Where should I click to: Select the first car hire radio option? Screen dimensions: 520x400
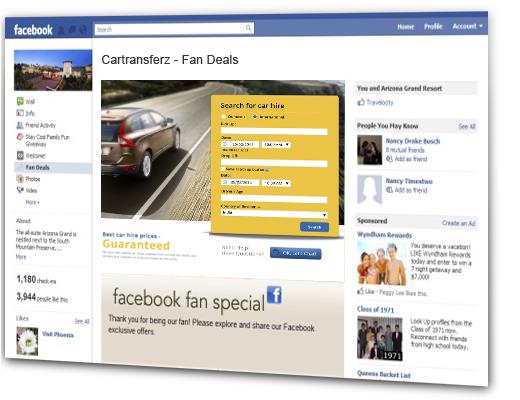coord(223,117)
